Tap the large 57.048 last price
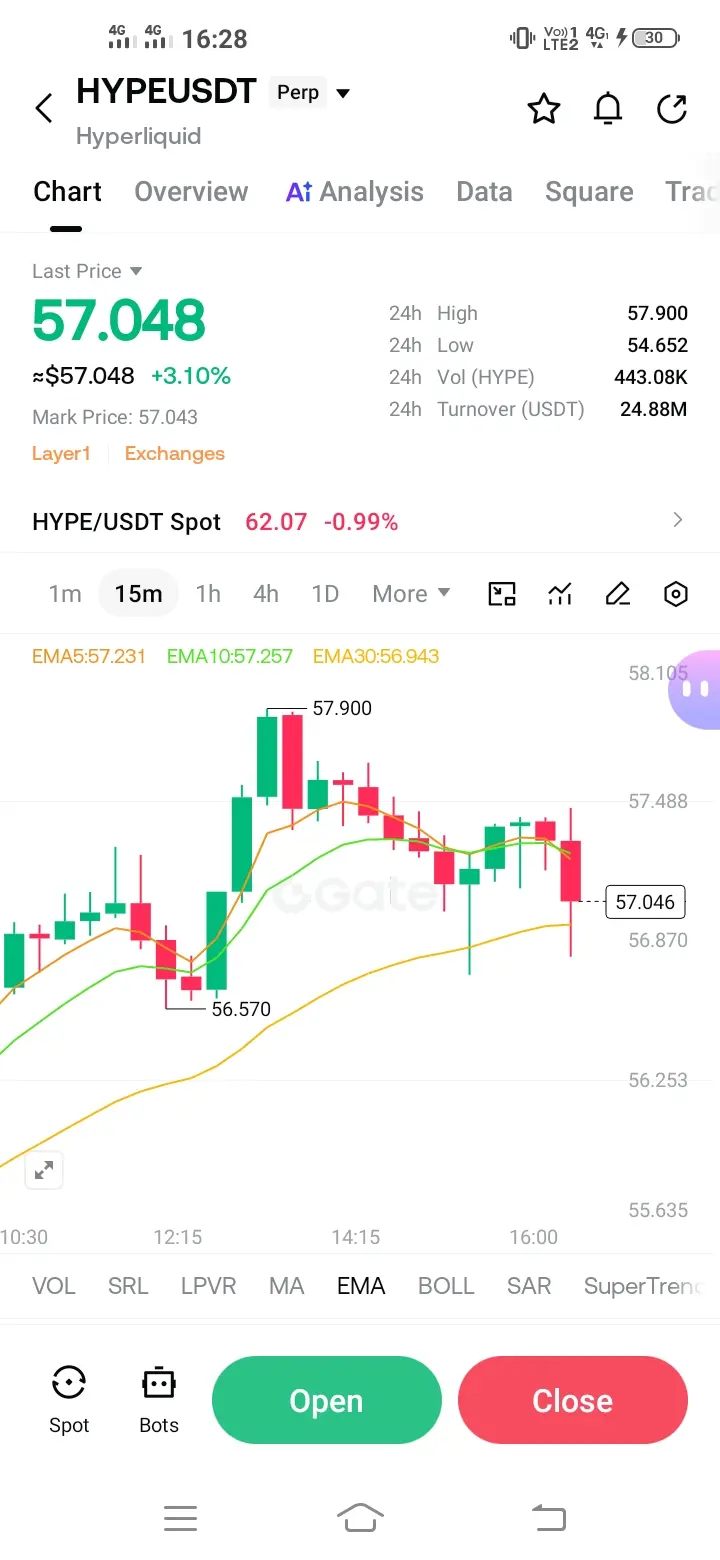Viewport: 720px width, 1560px height. click(118, 320)
